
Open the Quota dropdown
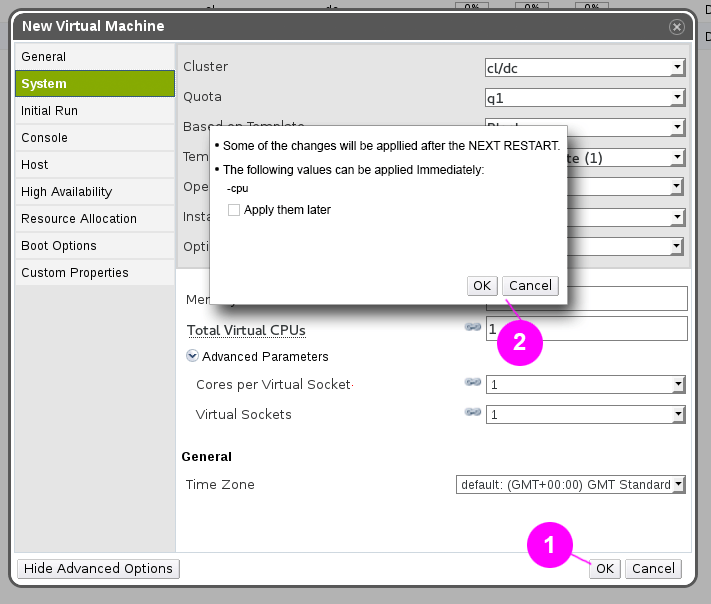[x=584, y=97]
